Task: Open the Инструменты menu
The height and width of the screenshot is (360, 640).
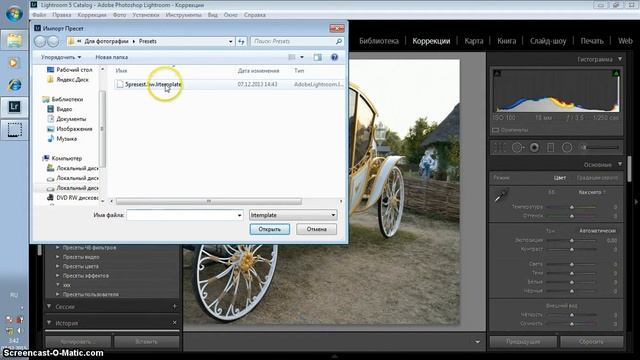Action: pyautogui.click(x=183, y=15)
